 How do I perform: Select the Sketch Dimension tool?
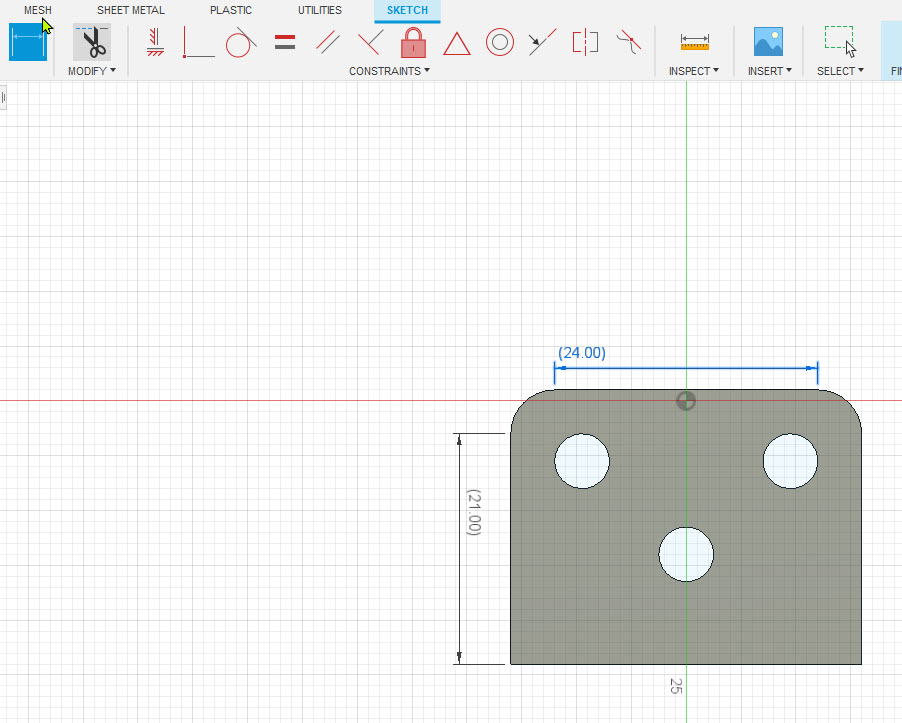pyautogui.click(x=27, y=42)
